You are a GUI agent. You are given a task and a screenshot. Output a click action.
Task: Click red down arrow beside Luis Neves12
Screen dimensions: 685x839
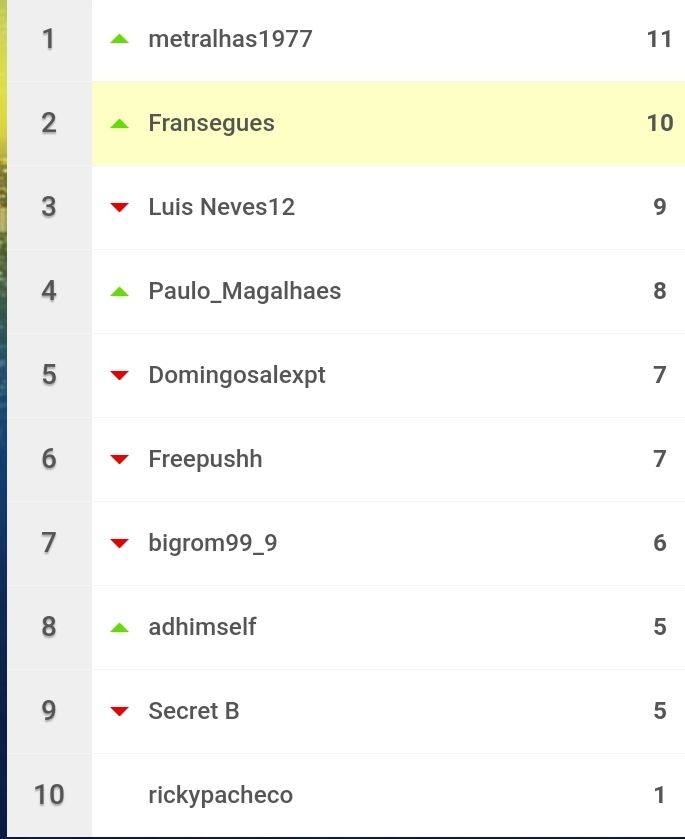click(119, 207)
